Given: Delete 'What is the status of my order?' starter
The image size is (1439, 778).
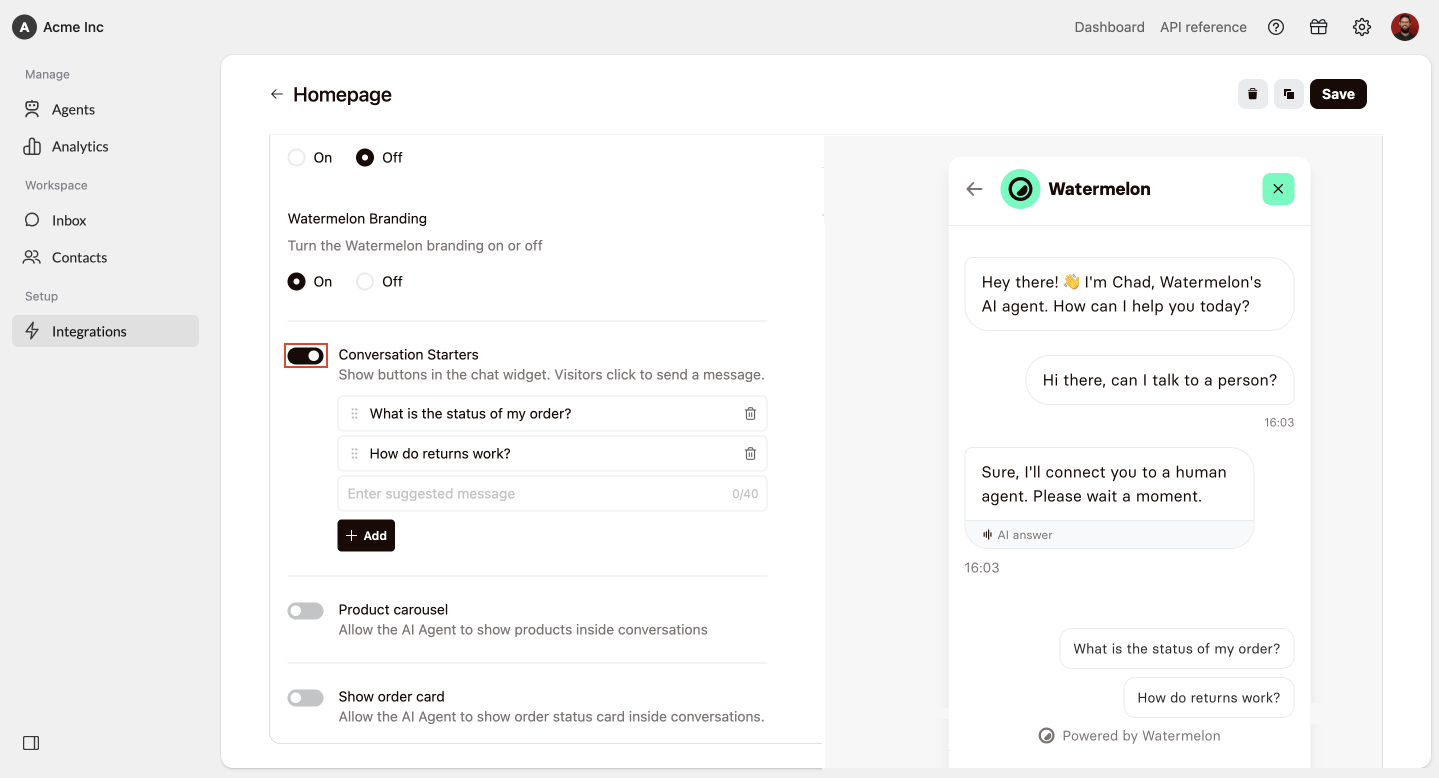Looking at the screenshot, I should (750, 414).
